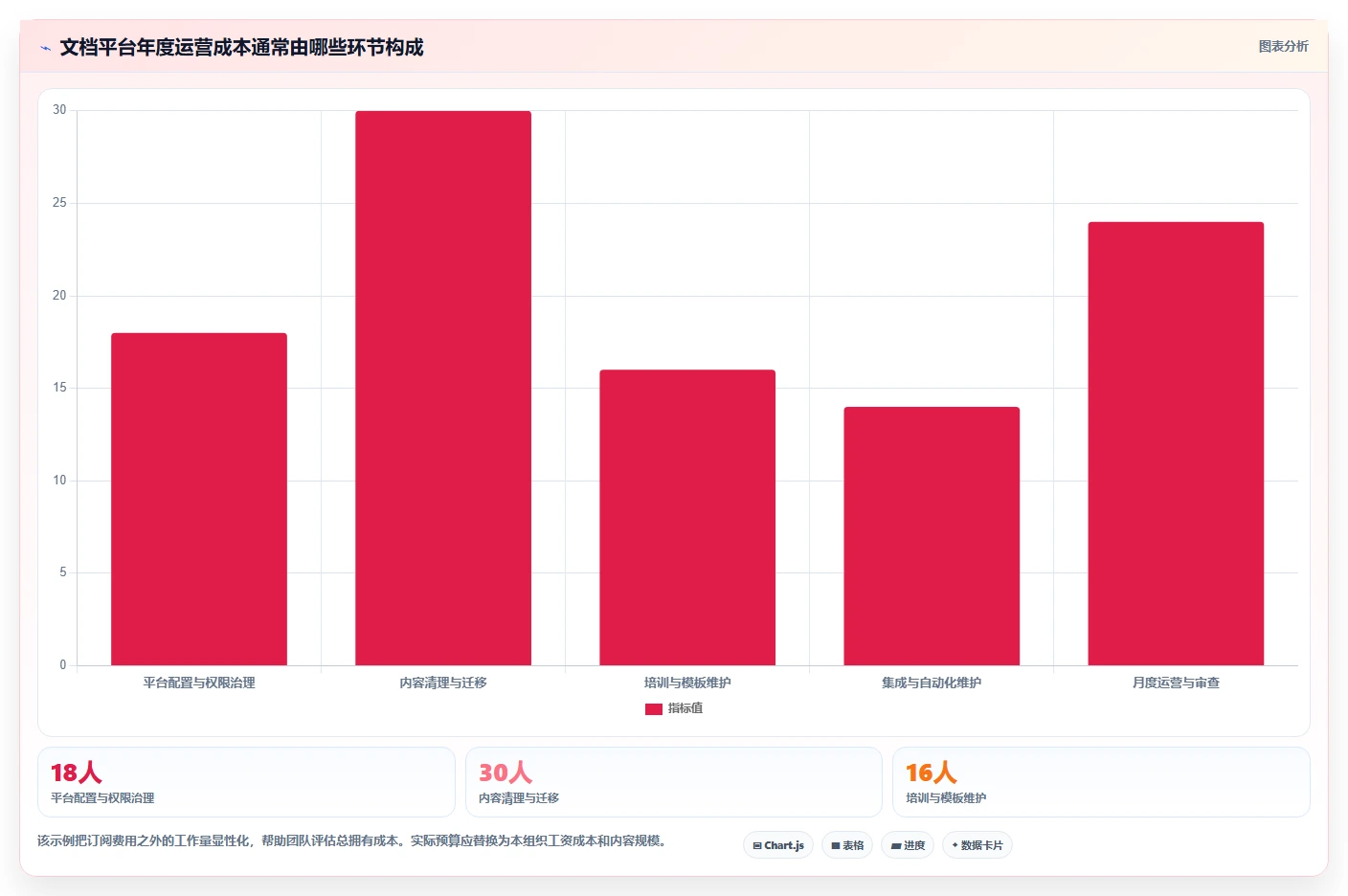Click the 指标值 legend label
This screenshot has width=1348, height=896.
685,708
